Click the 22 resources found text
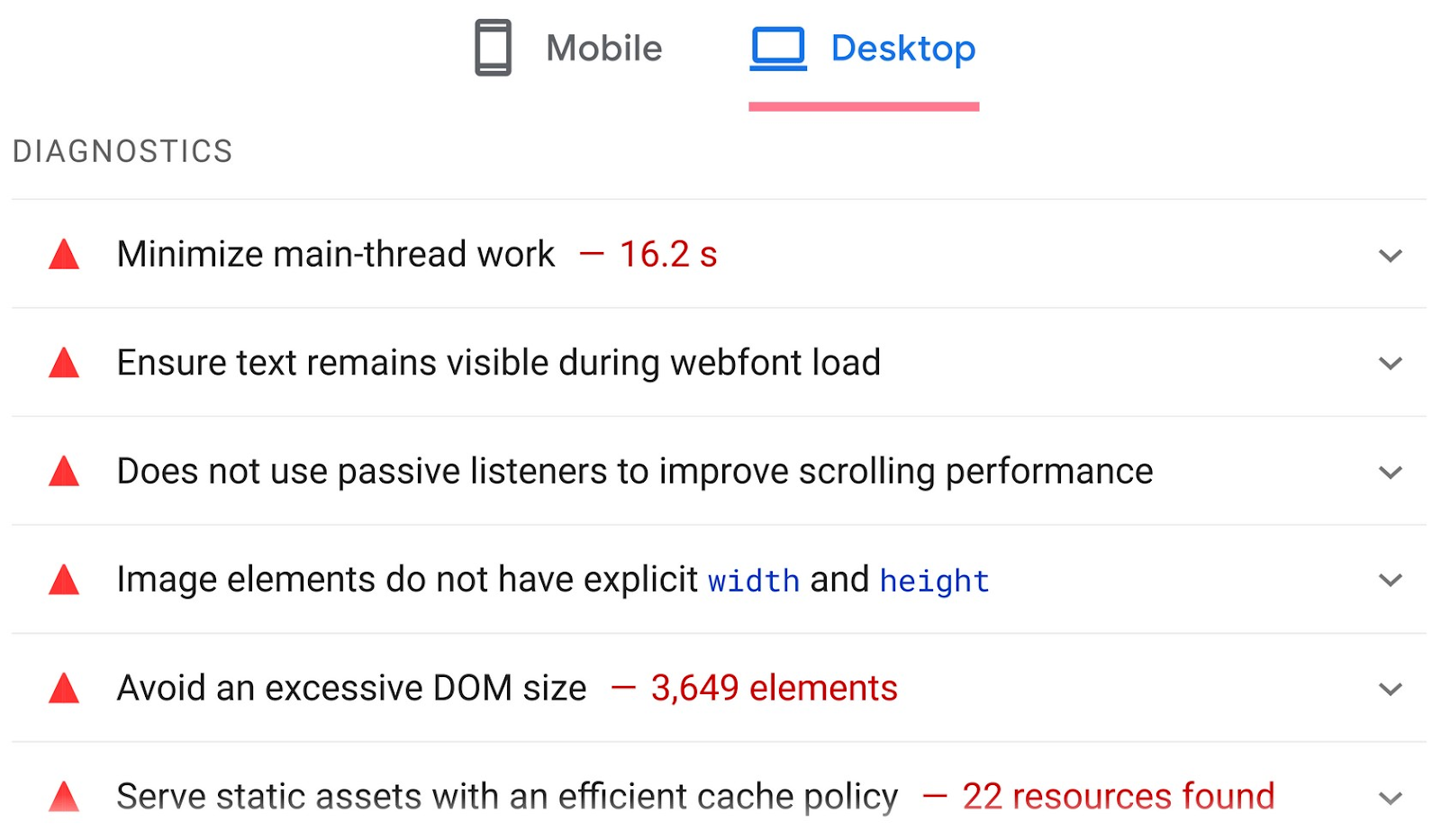 pos(1118,796)
